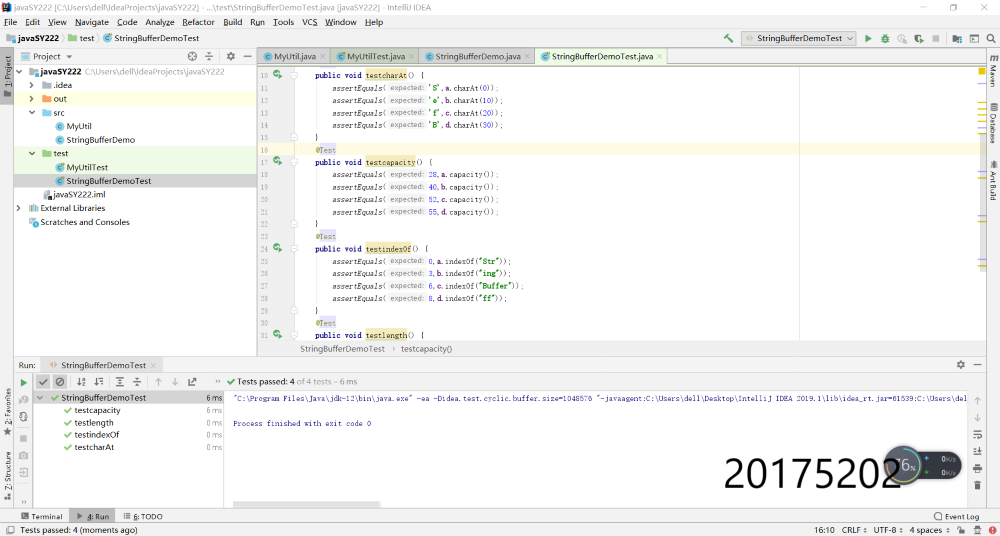Toggle the 2: Favorites tool window stripe
This screenshot has height=536, width=1000.
tap(7, 411)
